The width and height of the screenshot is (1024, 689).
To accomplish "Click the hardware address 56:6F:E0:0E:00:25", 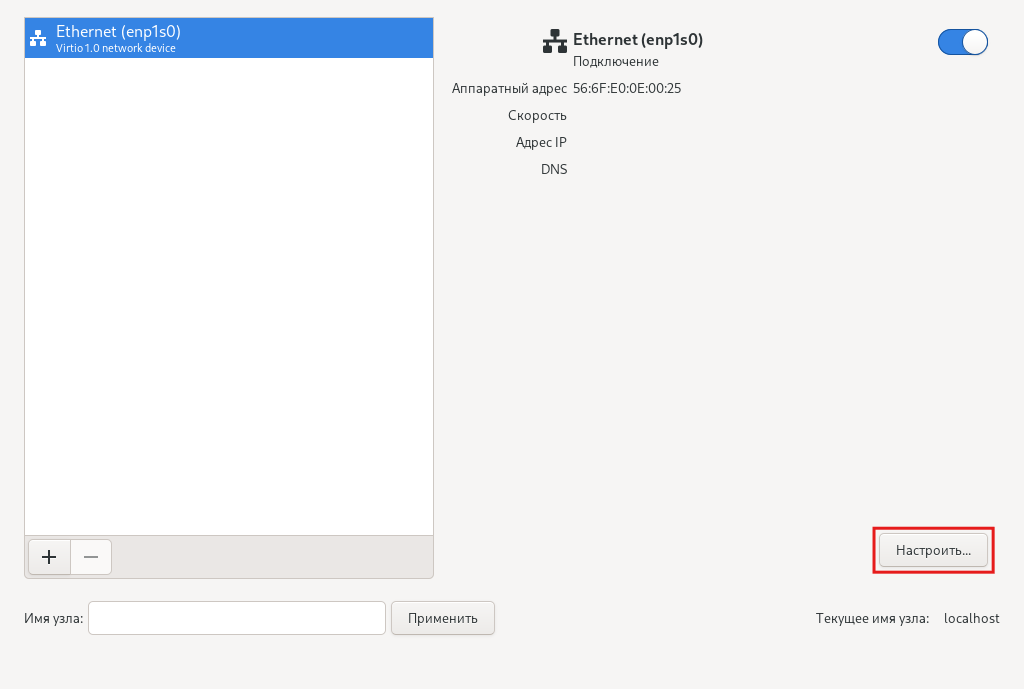I will (627, 88).
